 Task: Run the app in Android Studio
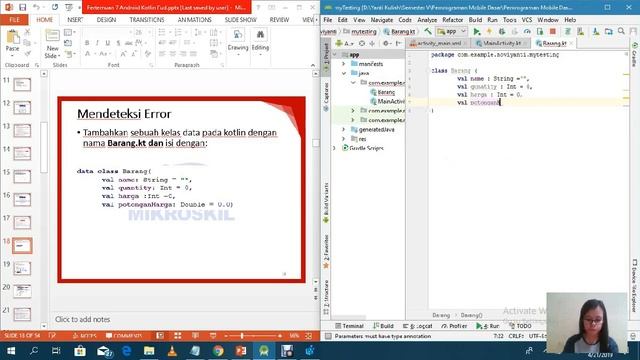tap(476, 31)
